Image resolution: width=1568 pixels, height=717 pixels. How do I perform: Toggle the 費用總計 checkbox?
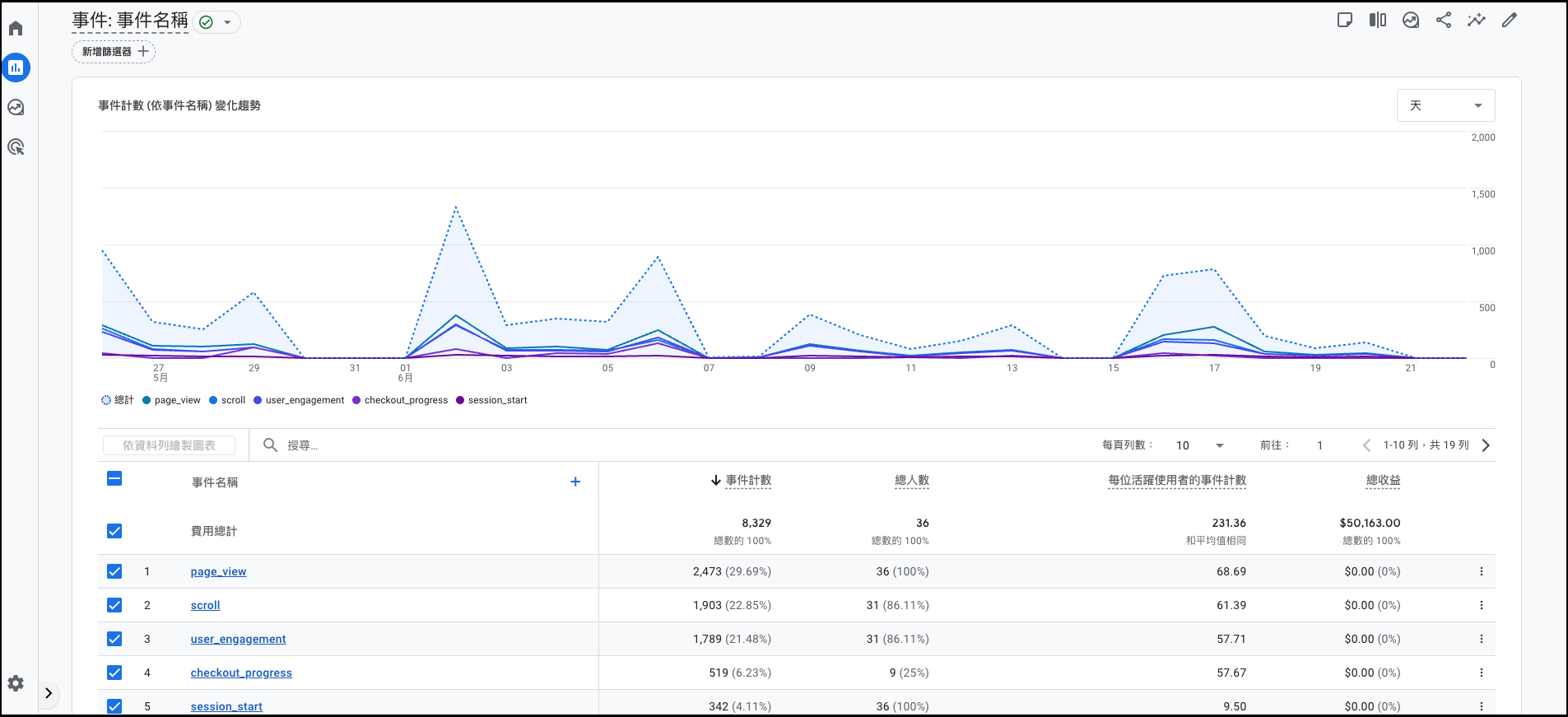tap(114, 531)
